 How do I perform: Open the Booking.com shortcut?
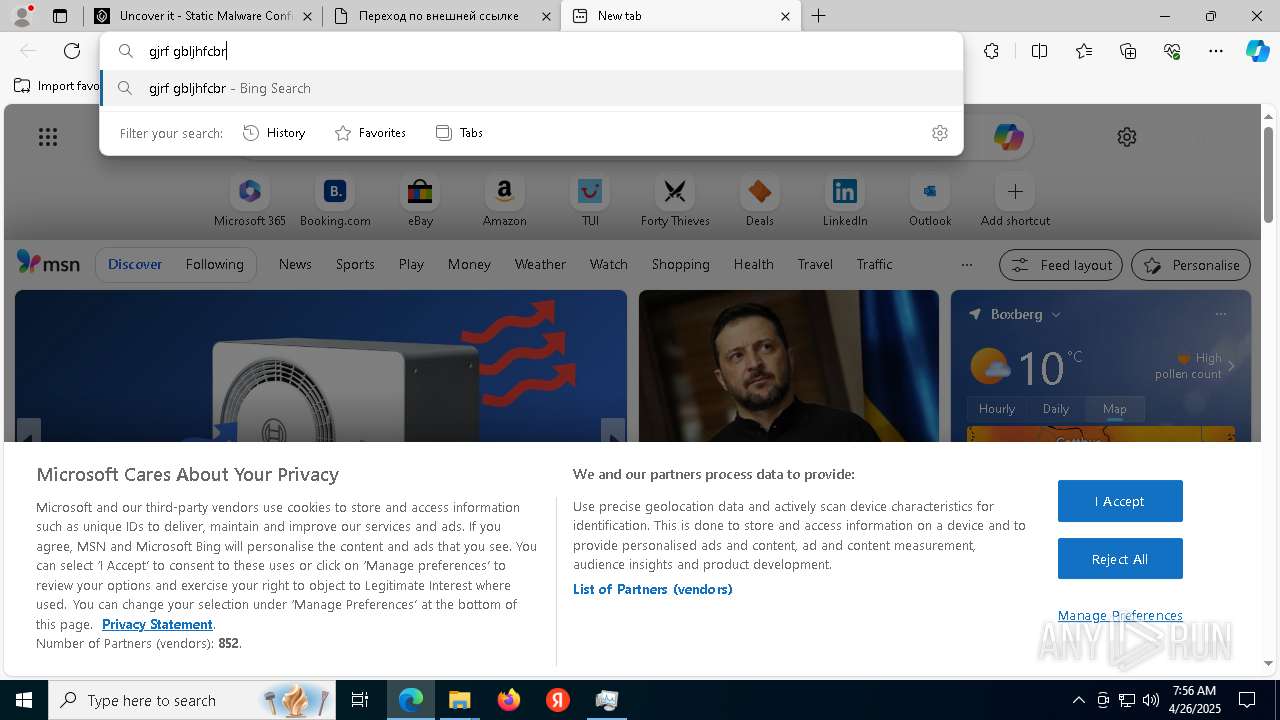[335, 200]
